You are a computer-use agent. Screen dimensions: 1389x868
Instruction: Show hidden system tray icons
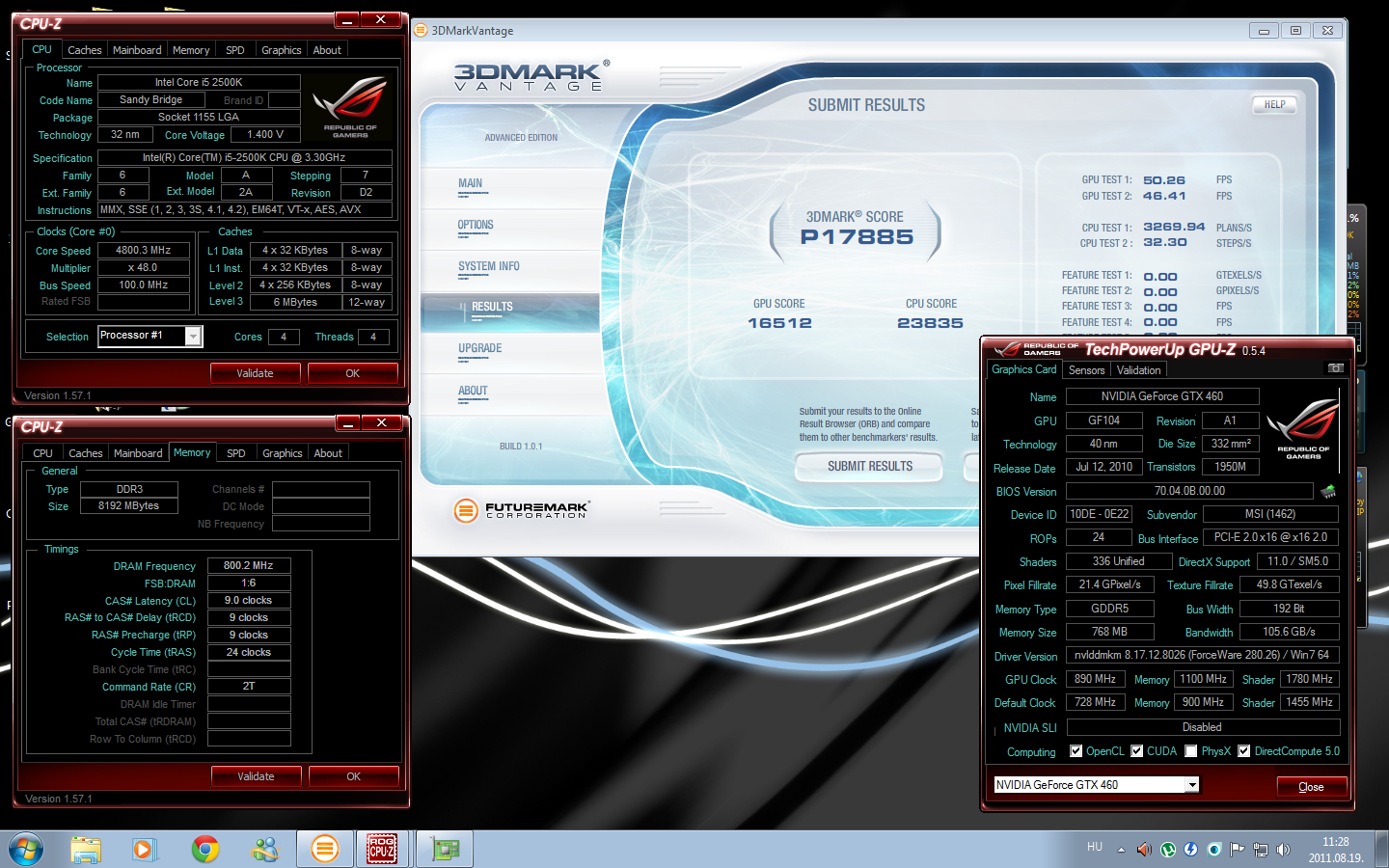pyautogui.click(x=1121, y=850)
